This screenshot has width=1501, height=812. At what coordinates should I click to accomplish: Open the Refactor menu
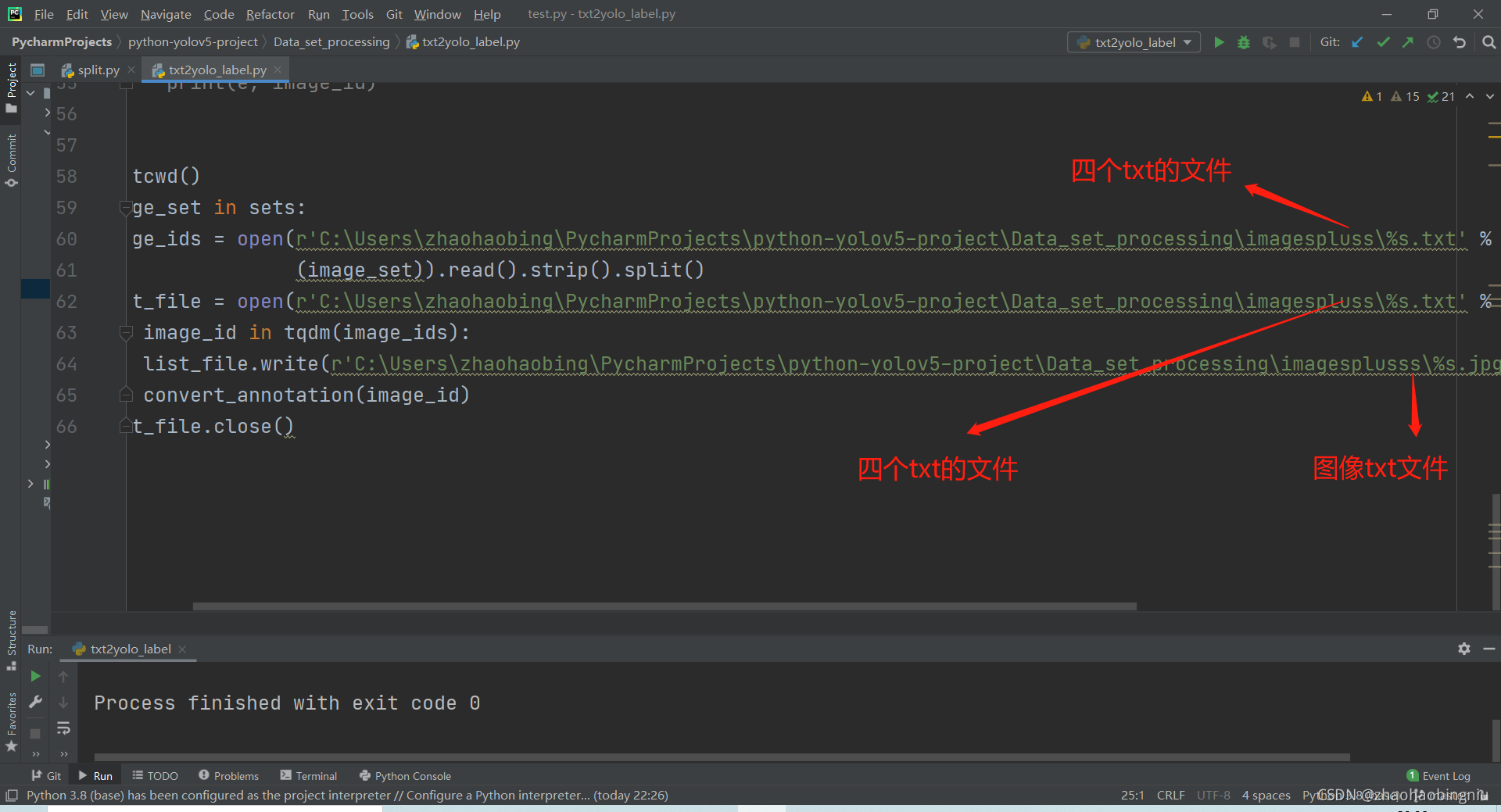point(270,14)
